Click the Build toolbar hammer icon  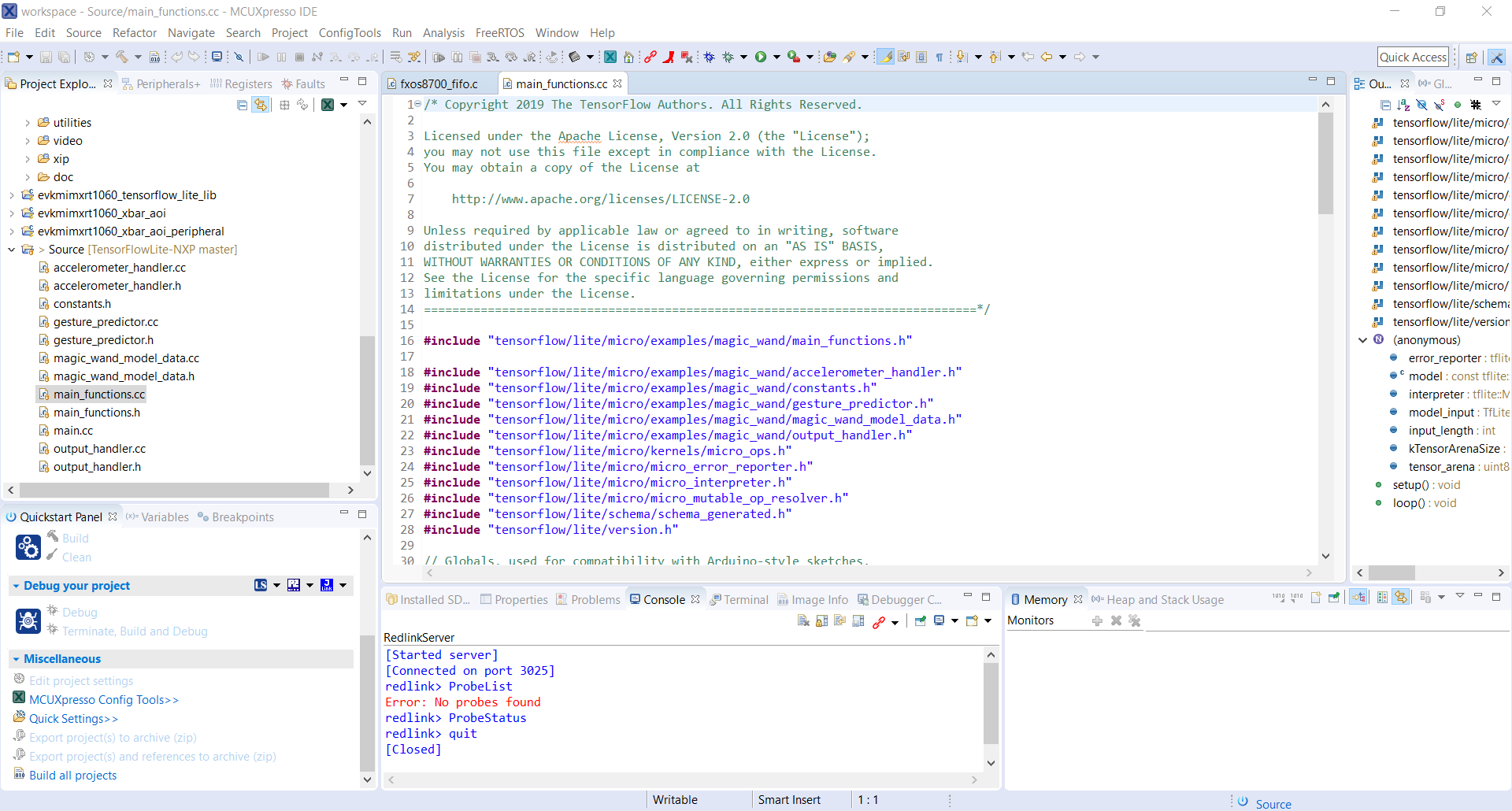pyautogui.click(x=123, y=56)
